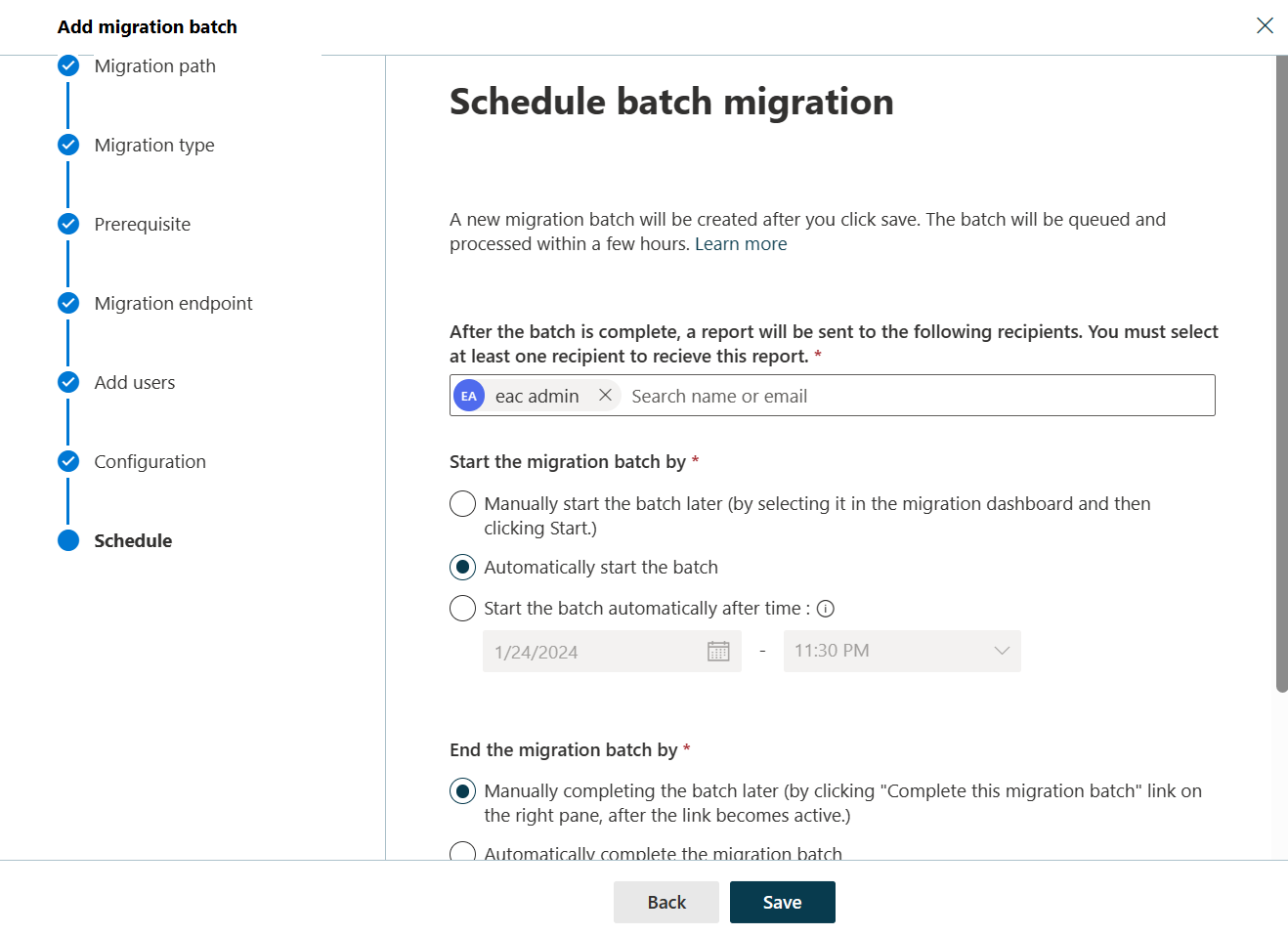Viewport: 1288px width, 935px height.
Task: Click the 1/24/2024 date field
Action: click(612, 651)
